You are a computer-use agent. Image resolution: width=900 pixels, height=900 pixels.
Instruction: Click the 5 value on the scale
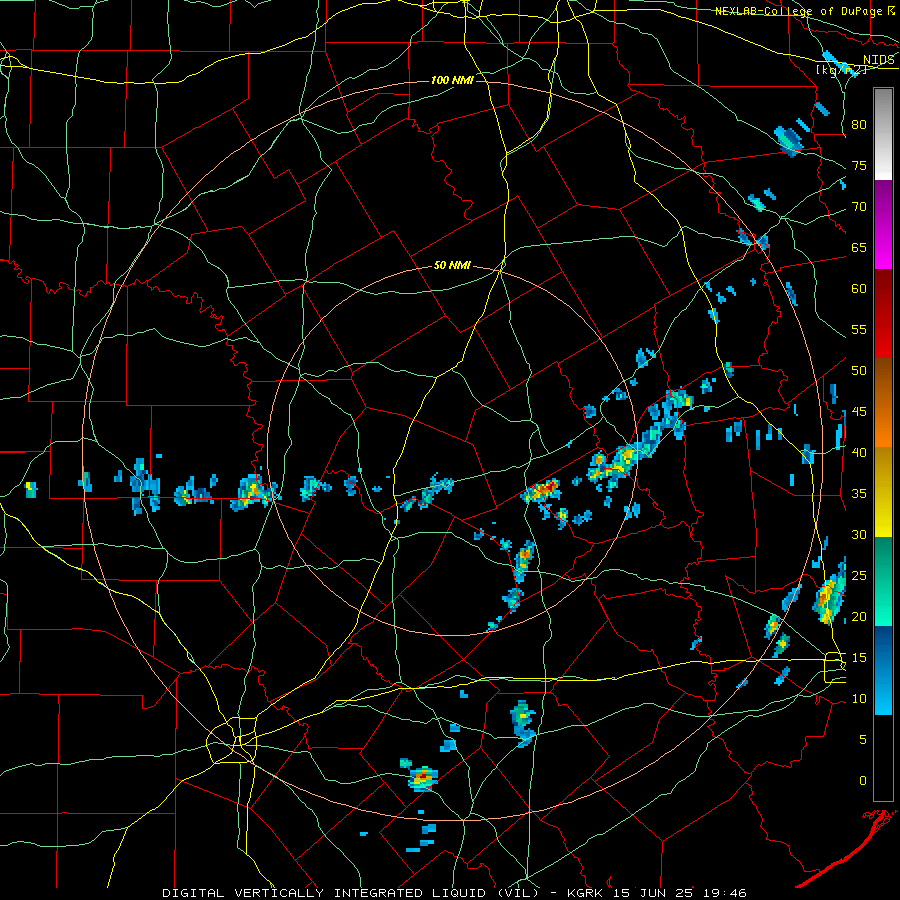[863, 740]
